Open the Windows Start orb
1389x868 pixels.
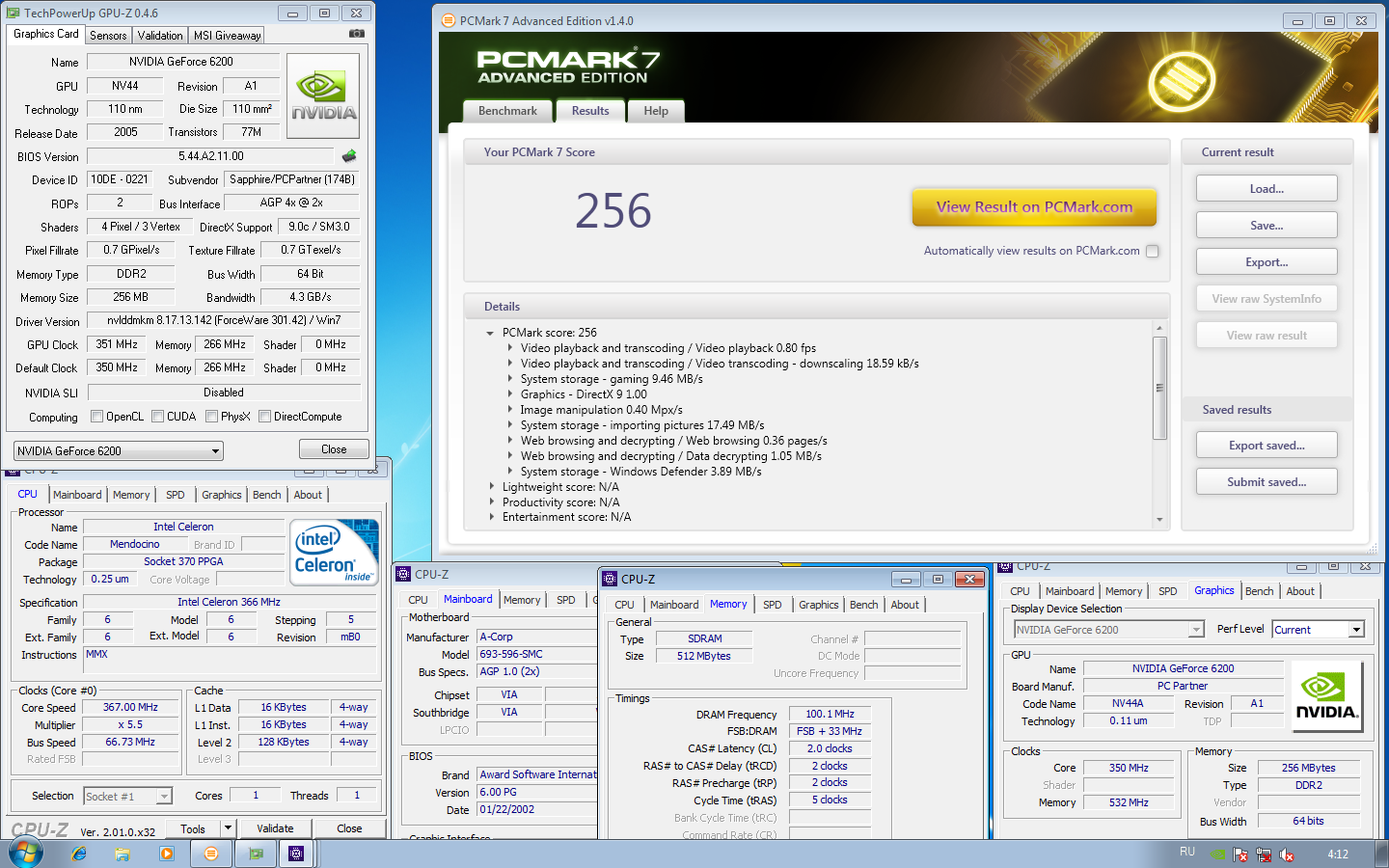(26, 854)
